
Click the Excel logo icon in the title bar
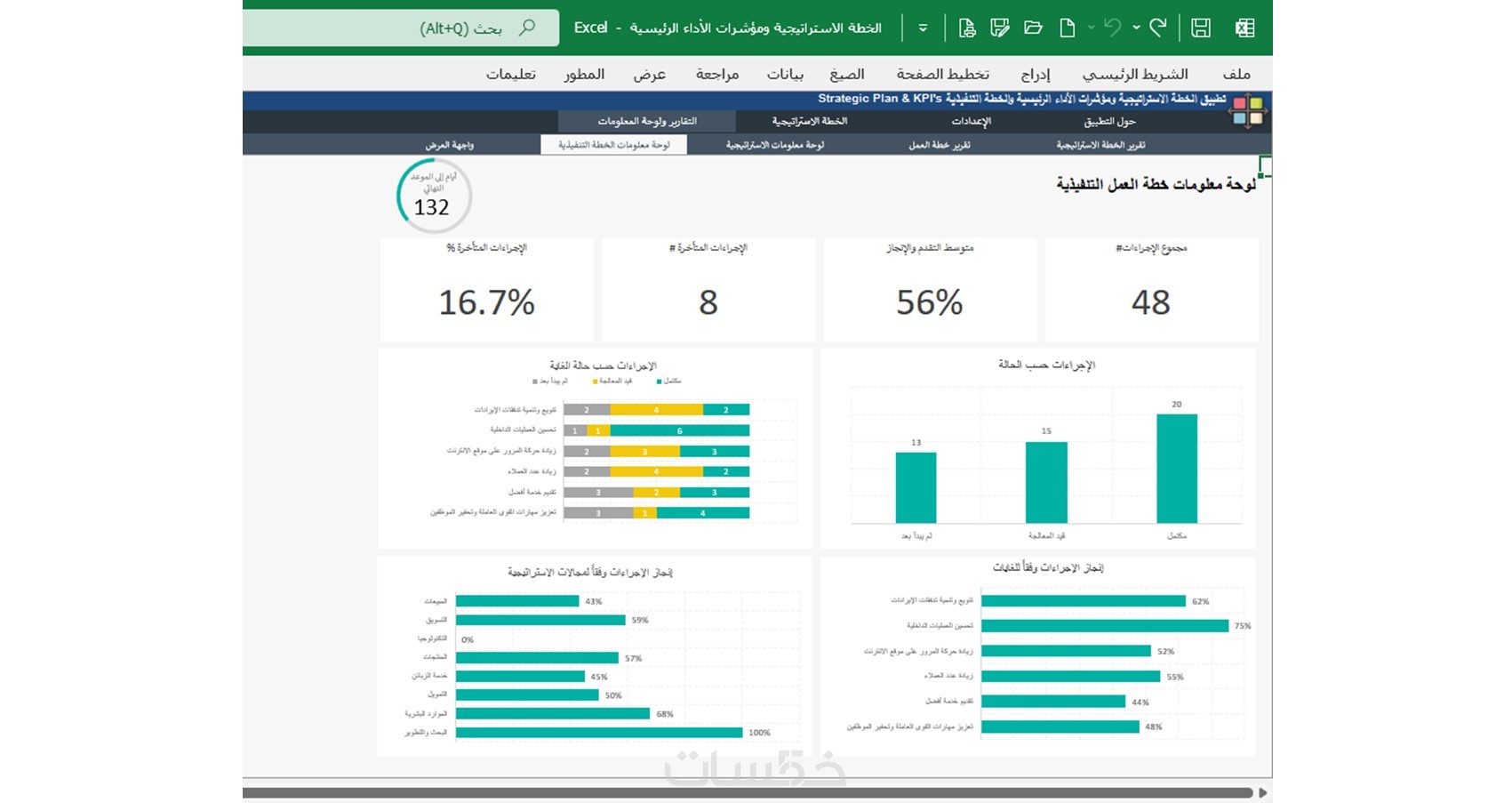(x=1244, y=28)
